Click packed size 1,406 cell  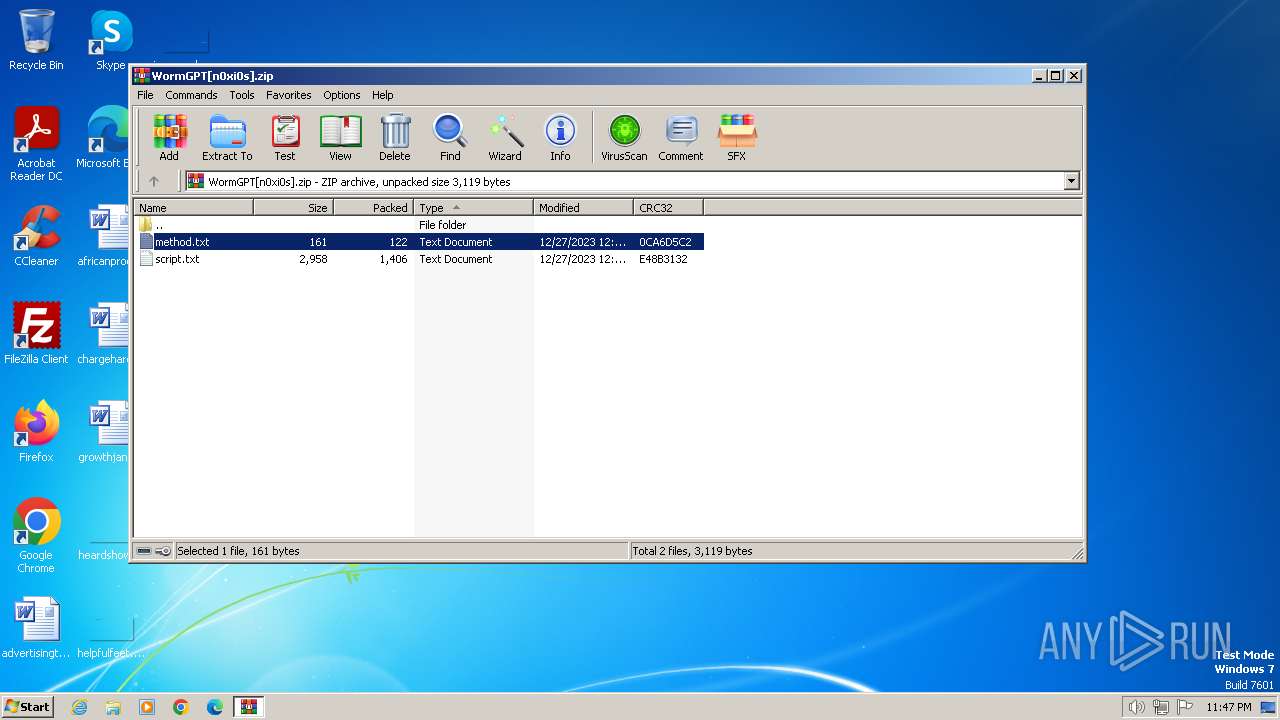click(393, 259)
